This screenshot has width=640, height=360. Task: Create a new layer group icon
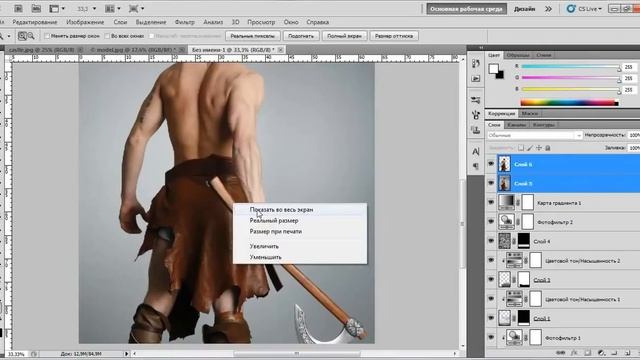[x=614, y=353]
